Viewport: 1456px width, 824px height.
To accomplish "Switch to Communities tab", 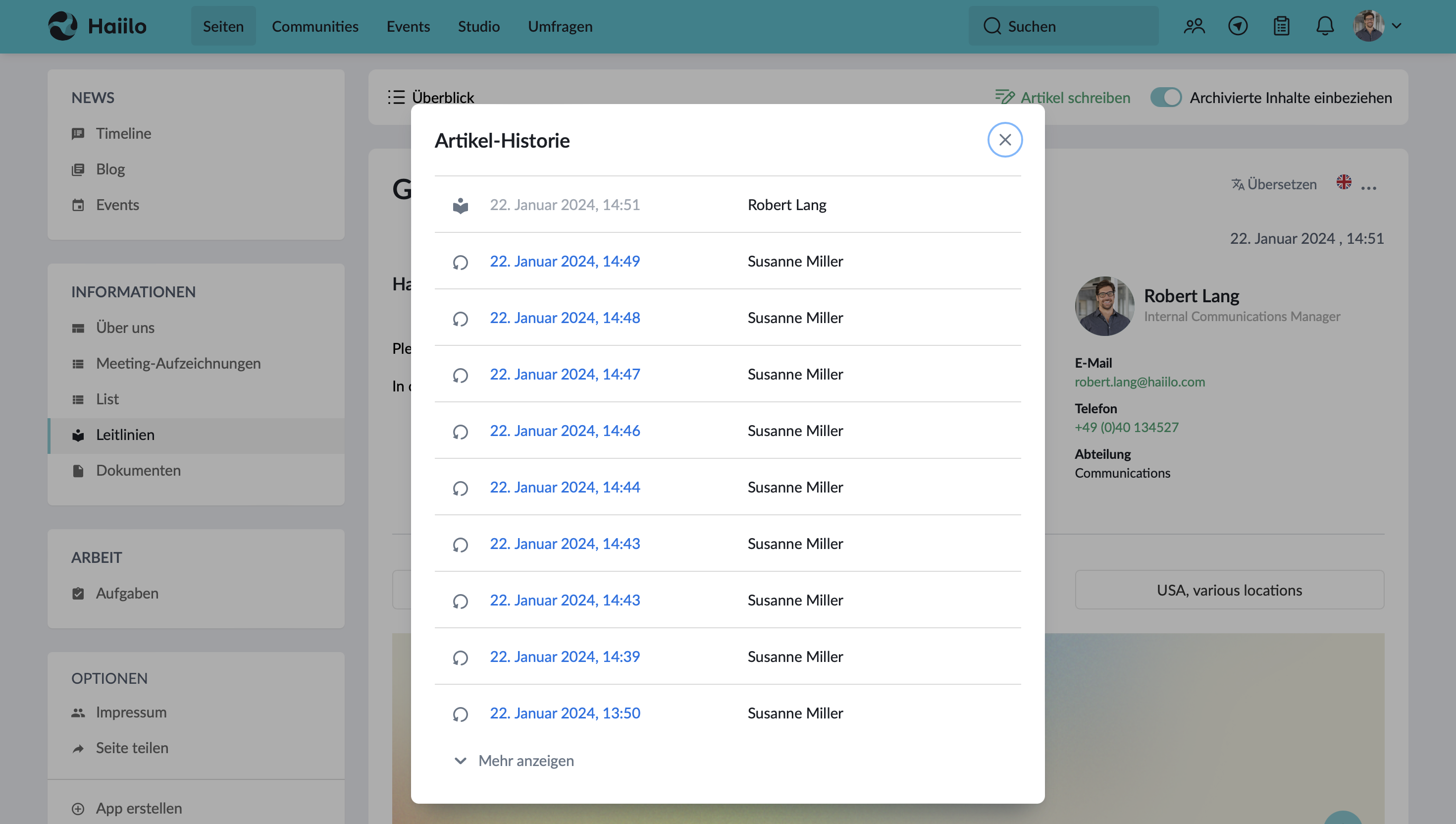I will tap(315, 26).
